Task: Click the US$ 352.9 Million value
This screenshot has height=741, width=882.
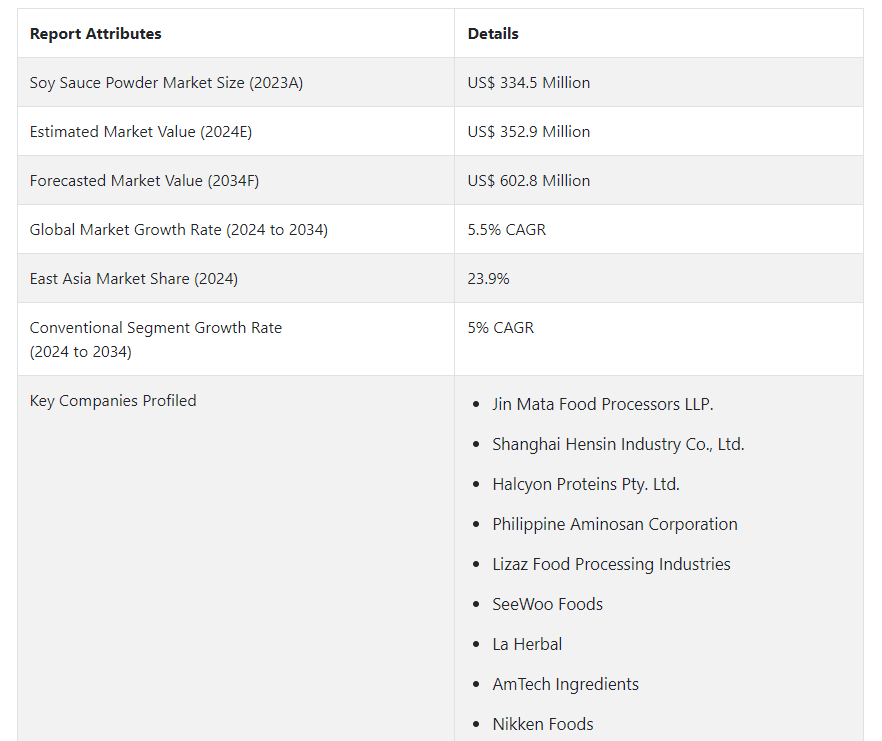Action: 528,132
